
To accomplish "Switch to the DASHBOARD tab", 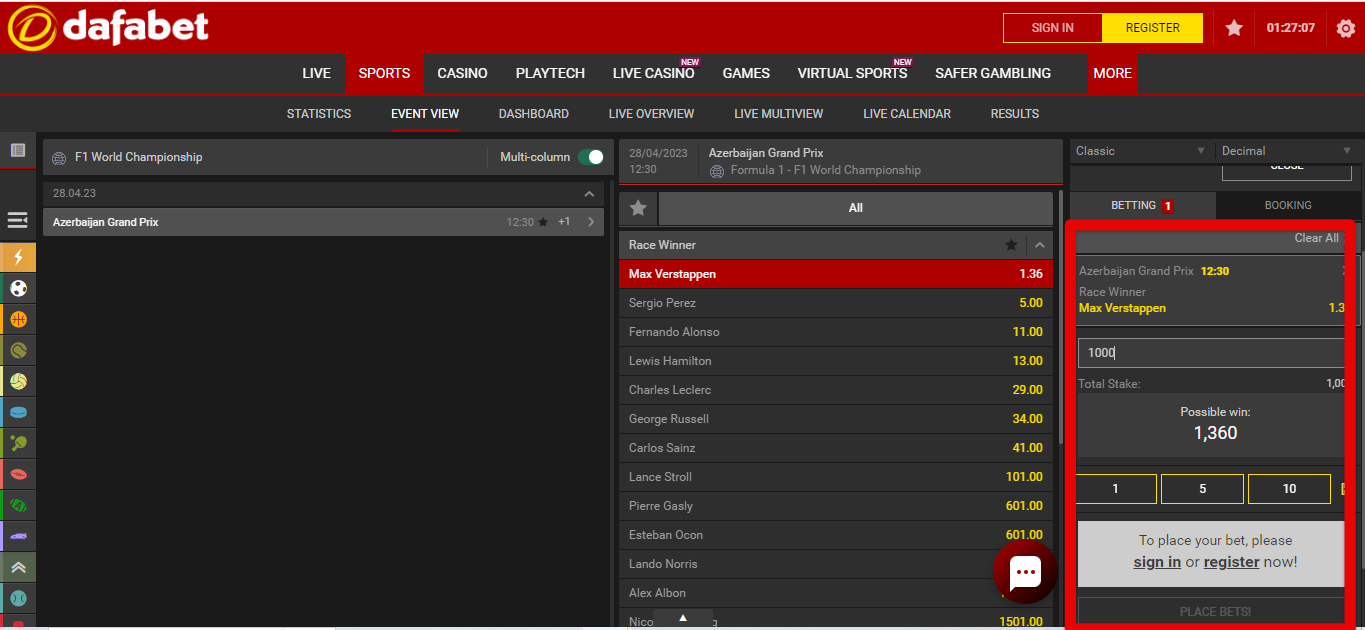I will click(534, 114).
